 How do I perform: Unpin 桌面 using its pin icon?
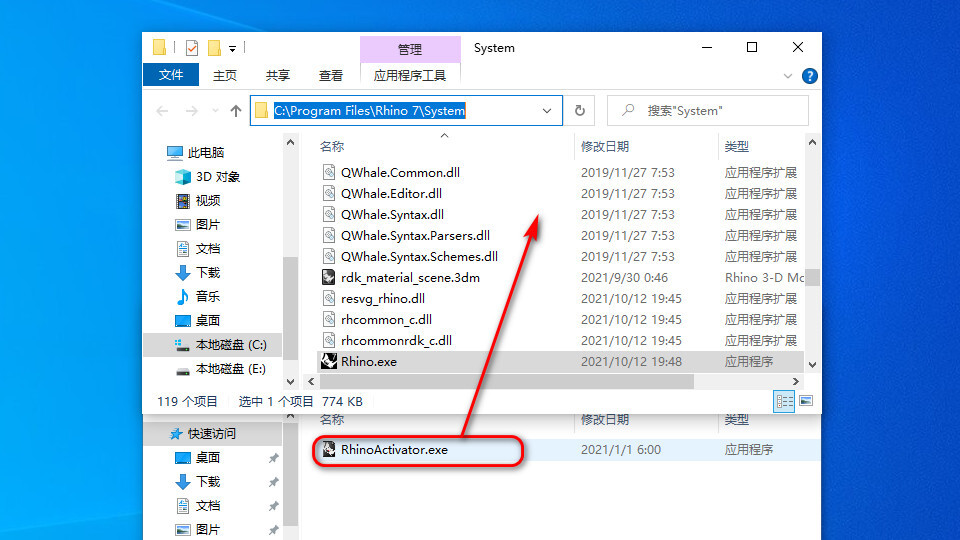tap(273, 458)
